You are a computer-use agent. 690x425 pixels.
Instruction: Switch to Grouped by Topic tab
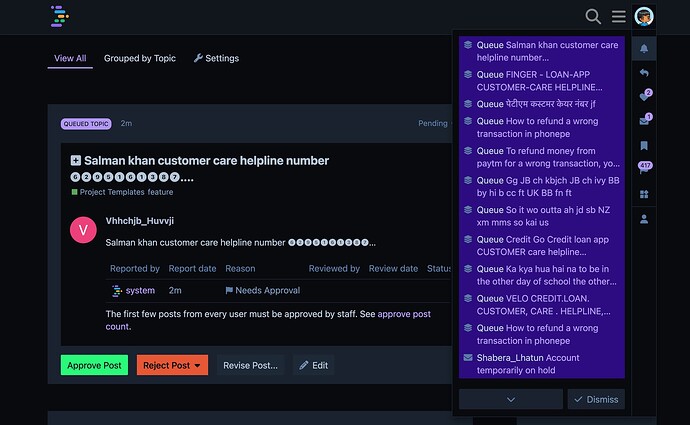point(139,58)
